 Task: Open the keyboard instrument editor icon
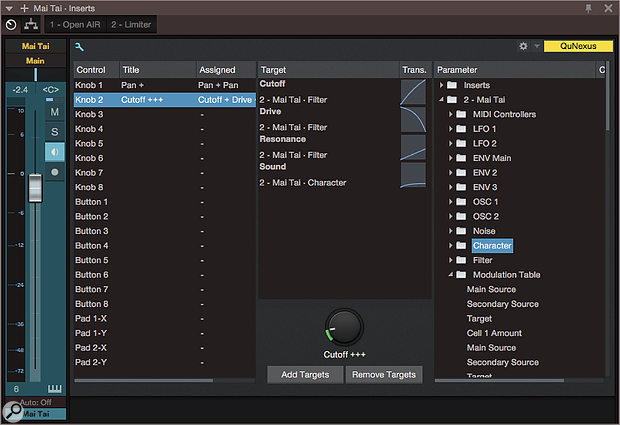pyautogui.click(x=55, y=389)
